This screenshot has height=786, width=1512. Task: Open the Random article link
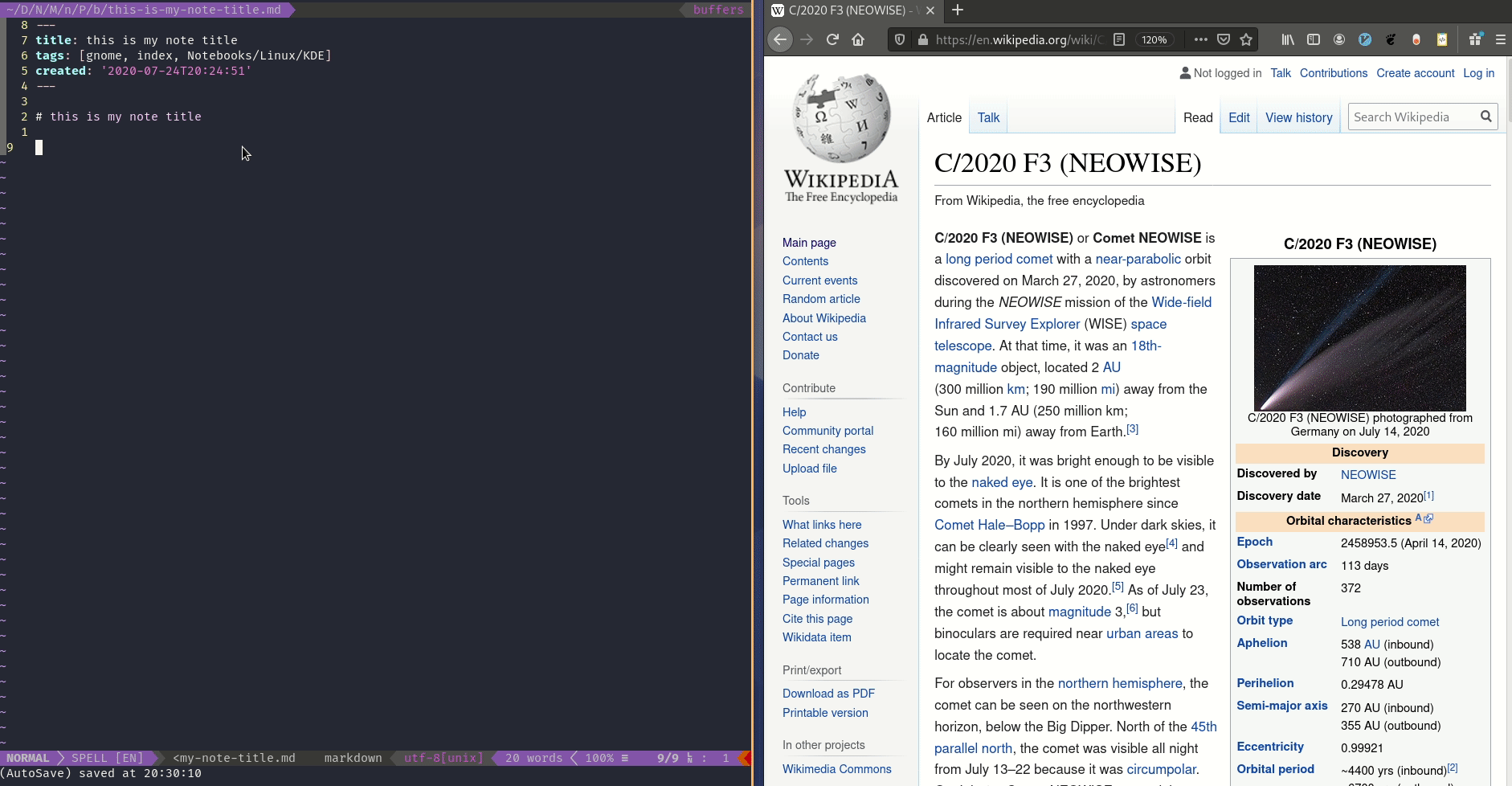(x=821, y=299)
